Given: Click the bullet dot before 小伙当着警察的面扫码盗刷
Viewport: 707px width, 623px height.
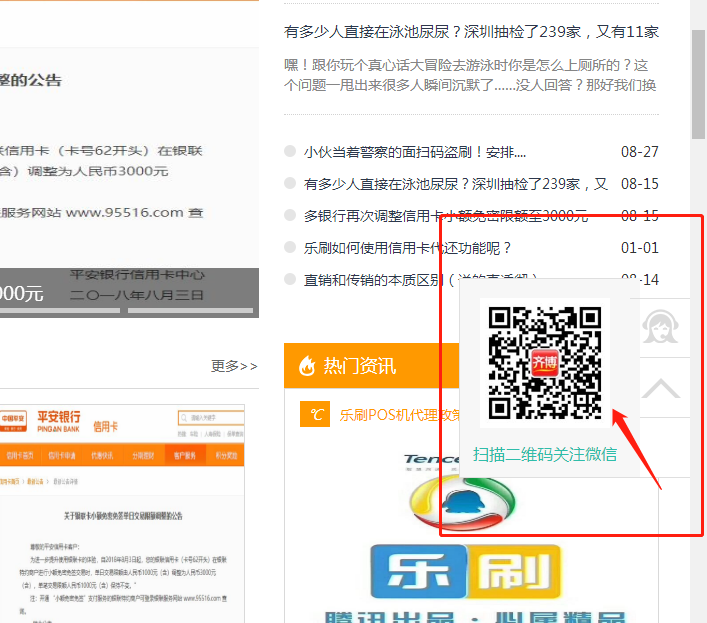Looking at the screenshot, I should [x=290, y=152].
